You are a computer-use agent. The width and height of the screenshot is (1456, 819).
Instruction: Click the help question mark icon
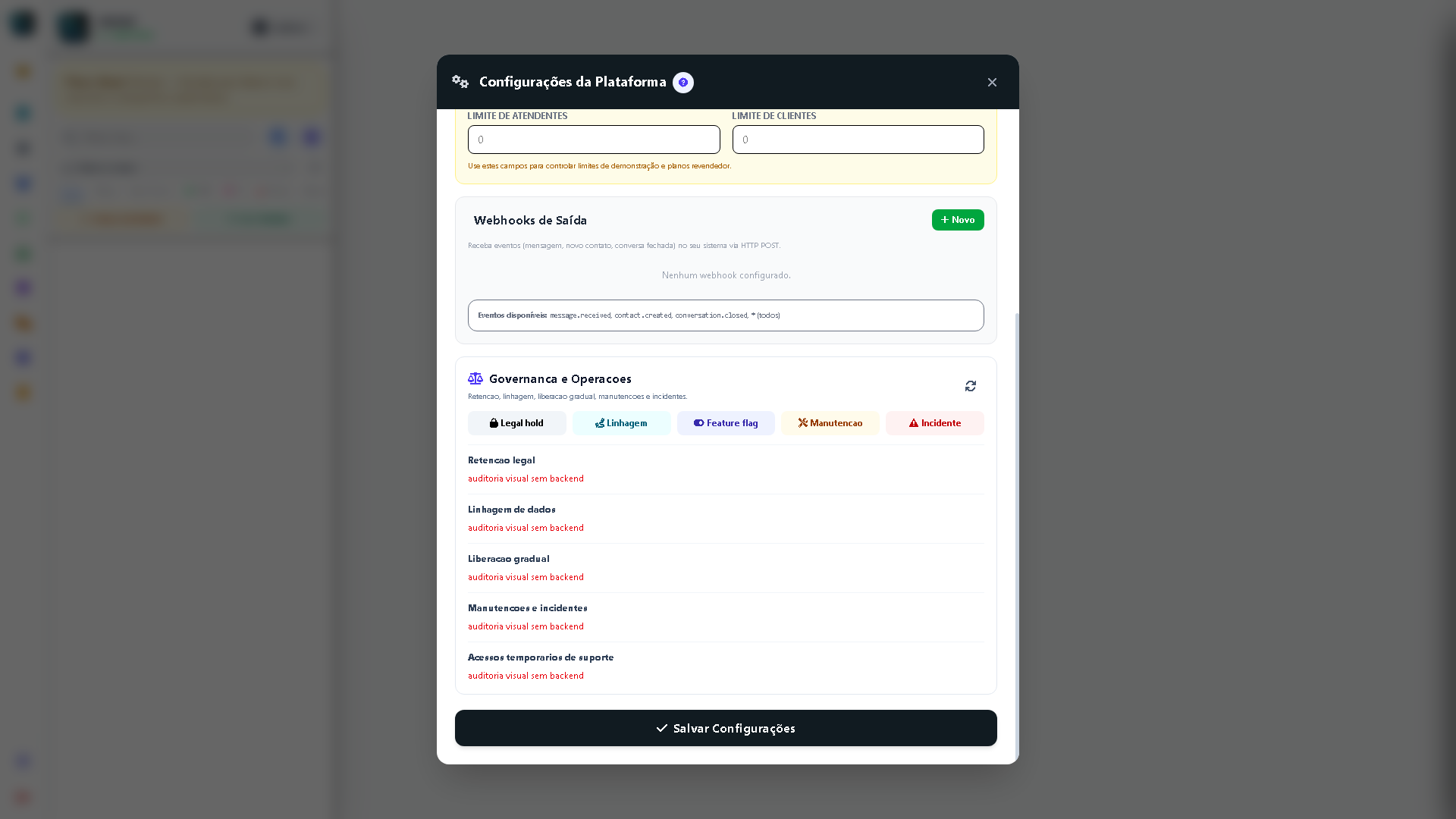click(x=682, y=83)
